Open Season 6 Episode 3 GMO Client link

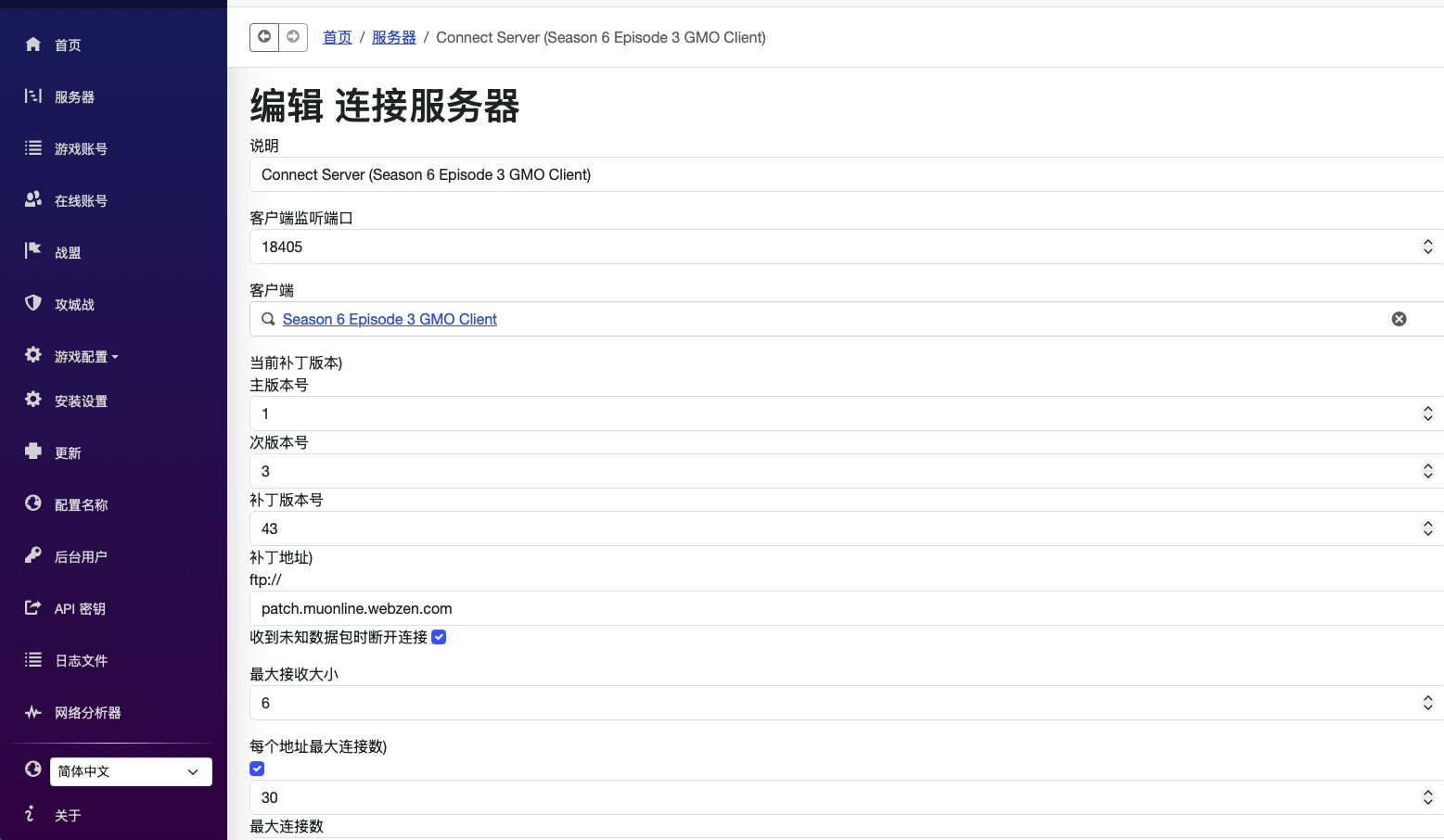tap(390, 319)
